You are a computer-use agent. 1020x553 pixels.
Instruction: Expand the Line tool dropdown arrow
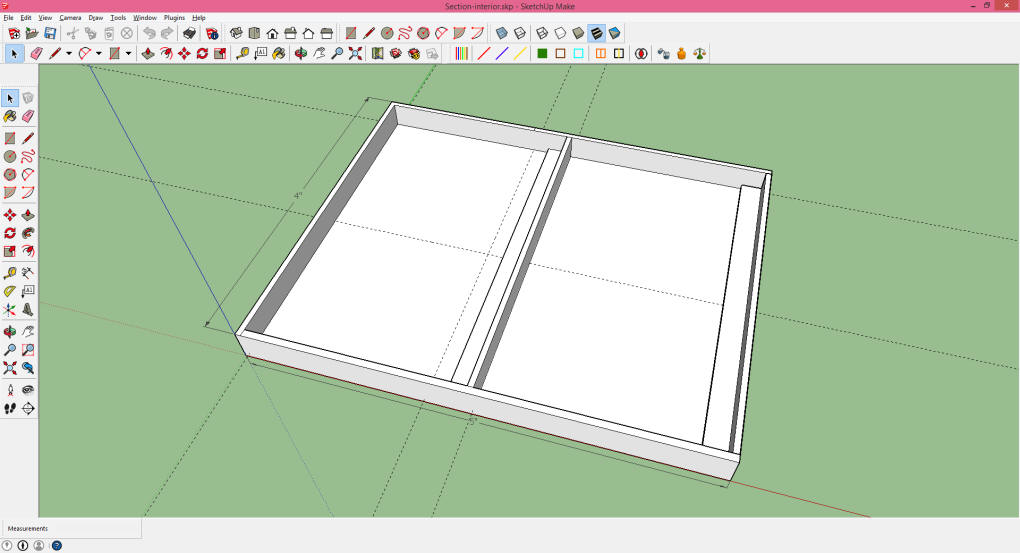[x=69, y=53]
